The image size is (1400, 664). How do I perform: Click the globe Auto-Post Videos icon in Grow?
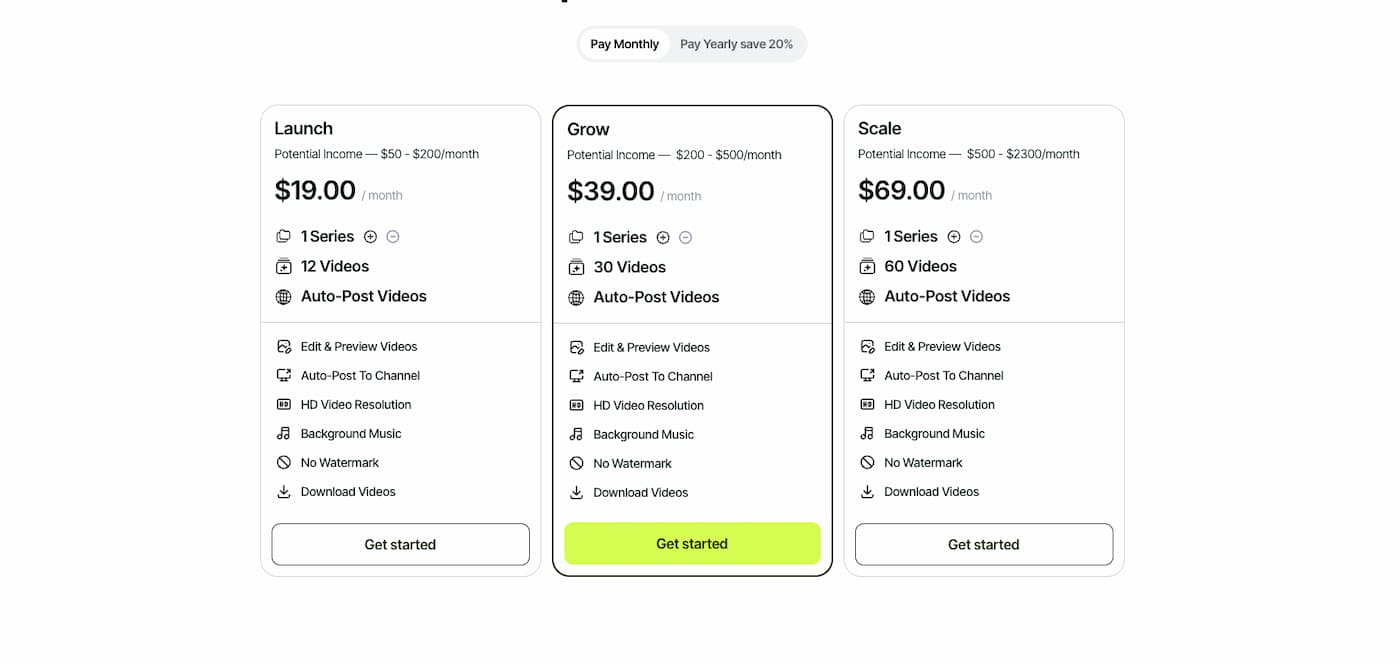tap(576, 297)
